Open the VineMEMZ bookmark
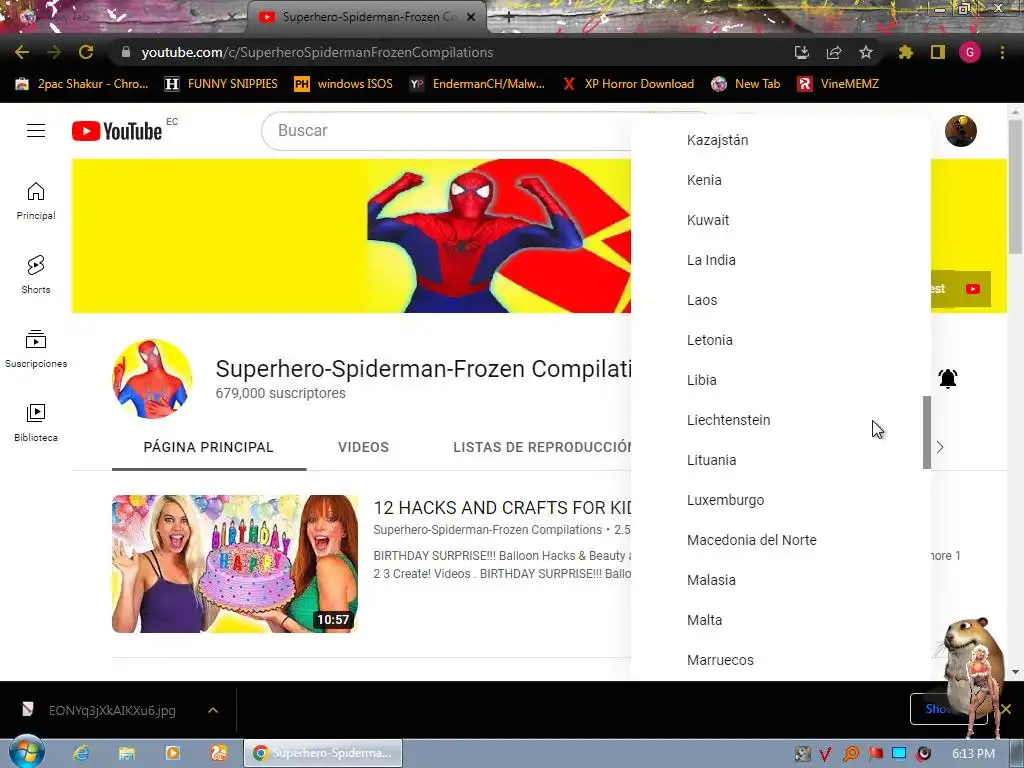The image size is (1024, 768). tap(839, 84)
